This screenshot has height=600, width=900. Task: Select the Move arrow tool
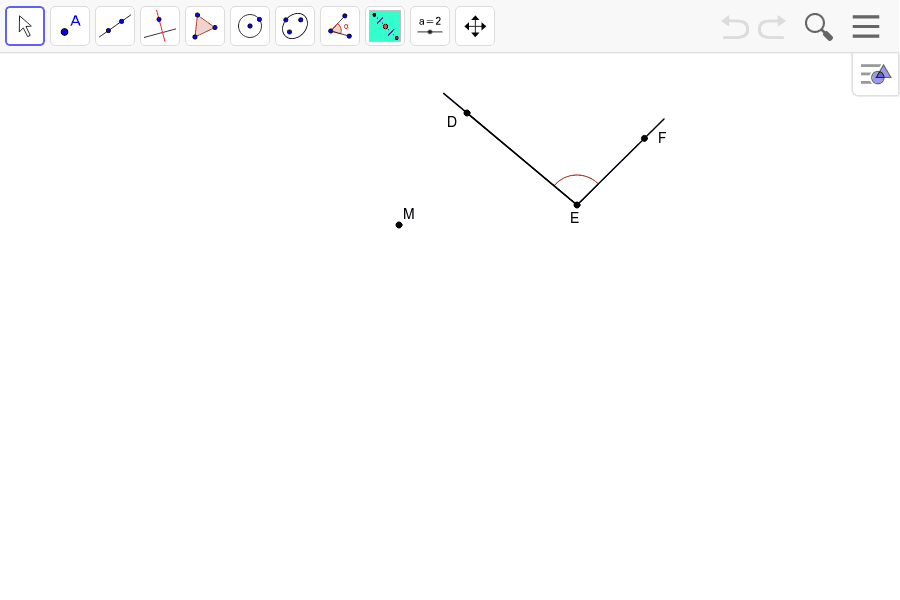click(x=25, y=26)
